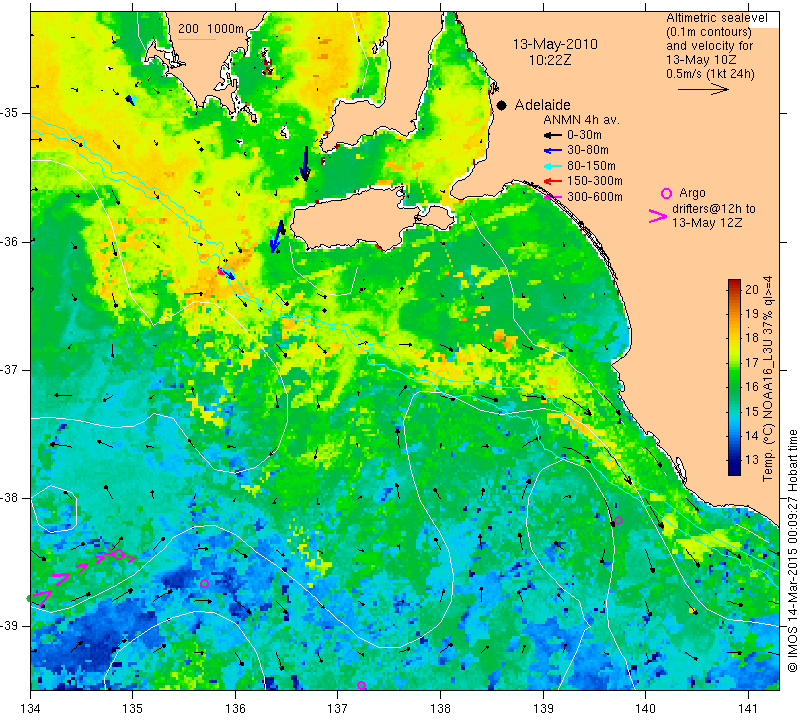Click the cyan 200 1000m isobath legend line
Screen dimensions: 800x720
pos(196,39)
